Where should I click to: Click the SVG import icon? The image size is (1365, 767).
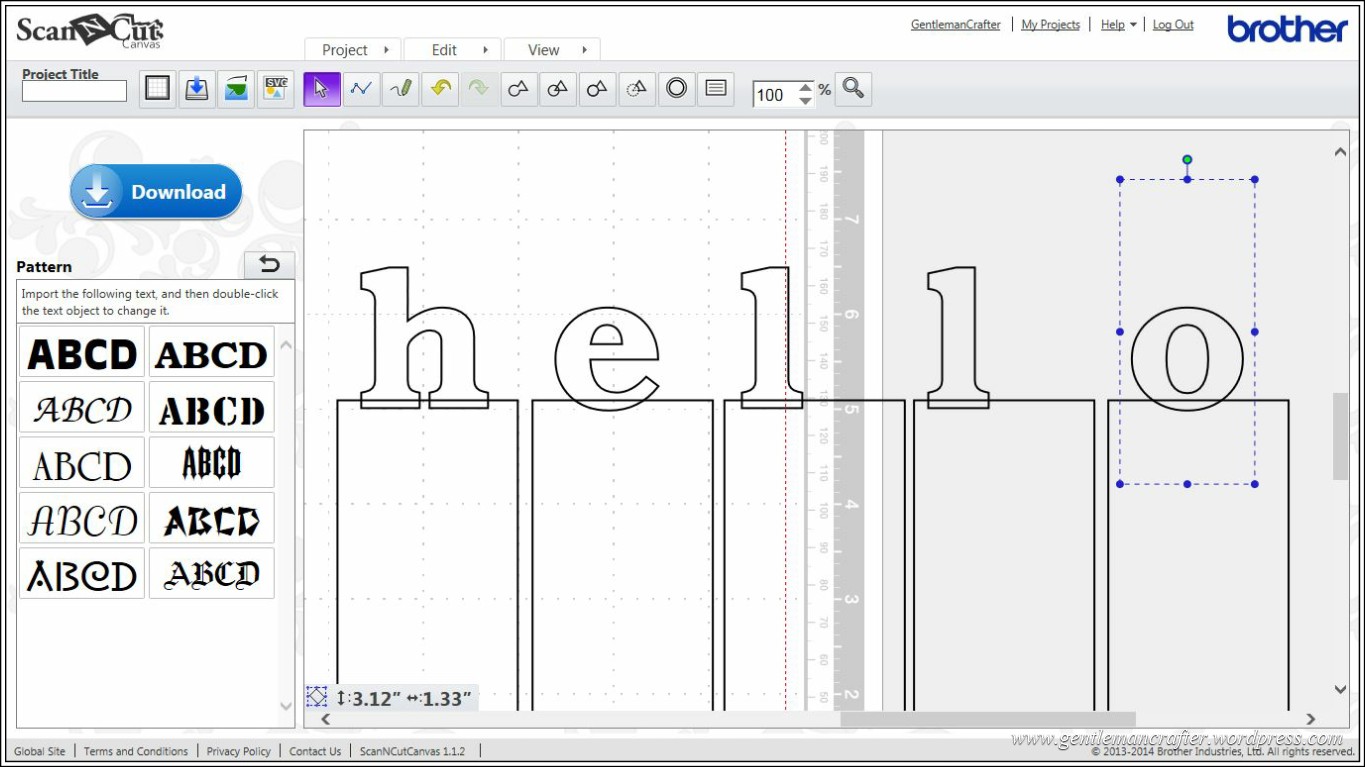point(275,89)
